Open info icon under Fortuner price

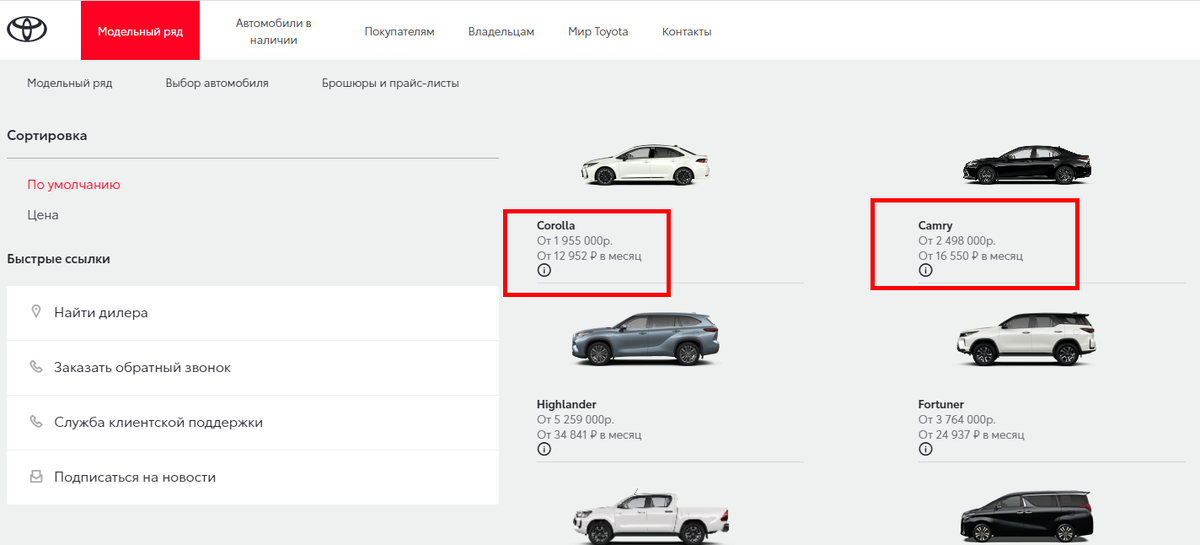(925, 449)
